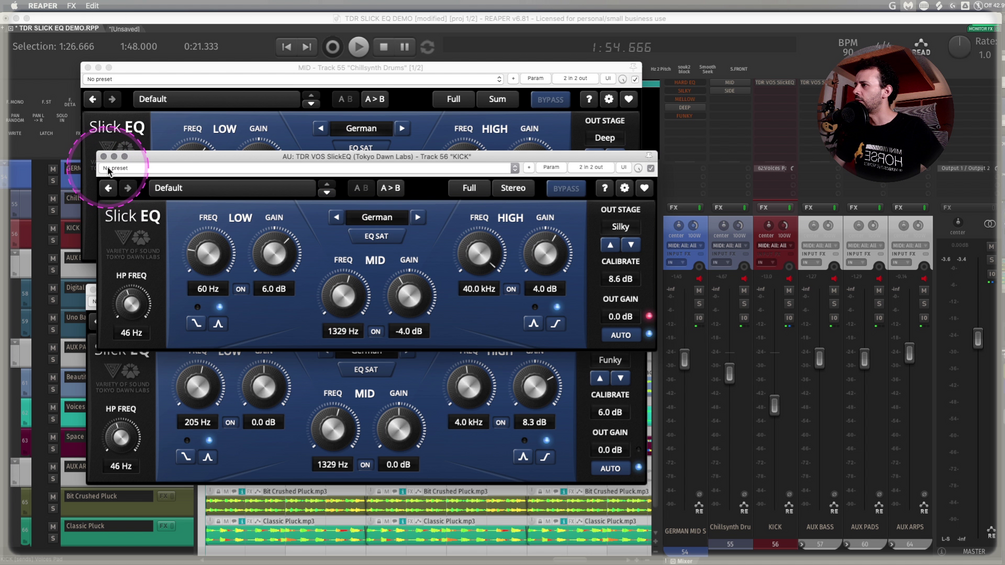Toggle BYPASS in Track 55 SlickEQ window
The width and height of the screenshot is (1005, 565).
pyautogui.click(x=550, y=99)
